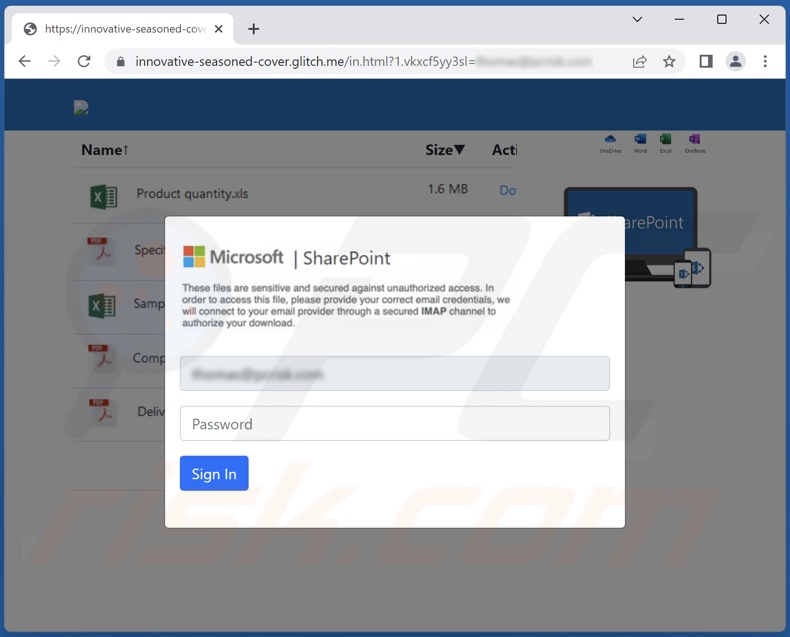Click the Download link for Product quantity.xls
Screen dimensions: 790x637
[x=508, y=190]
